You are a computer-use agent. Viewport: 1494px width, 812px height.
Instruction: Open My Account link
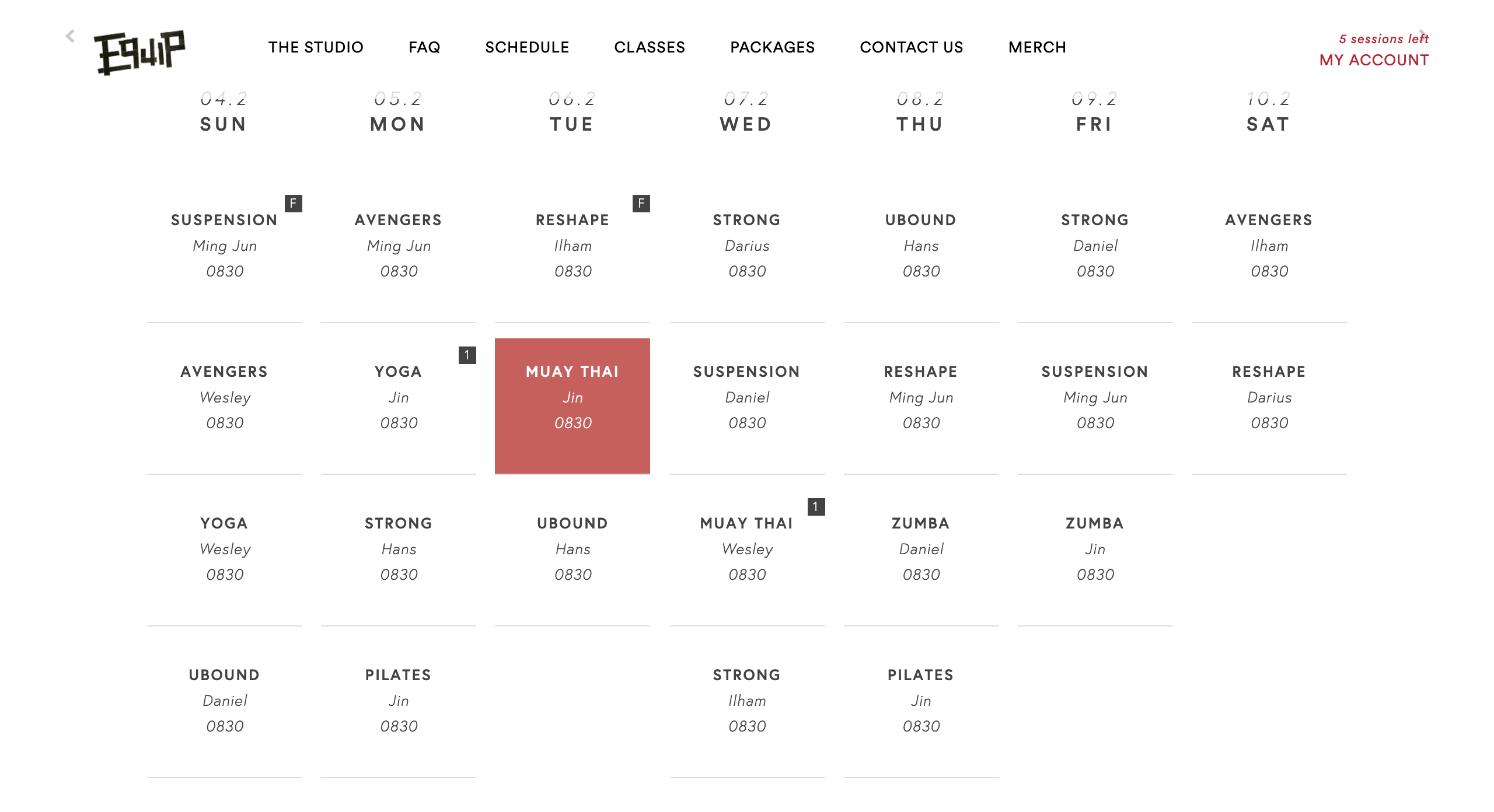(1374, 60)
